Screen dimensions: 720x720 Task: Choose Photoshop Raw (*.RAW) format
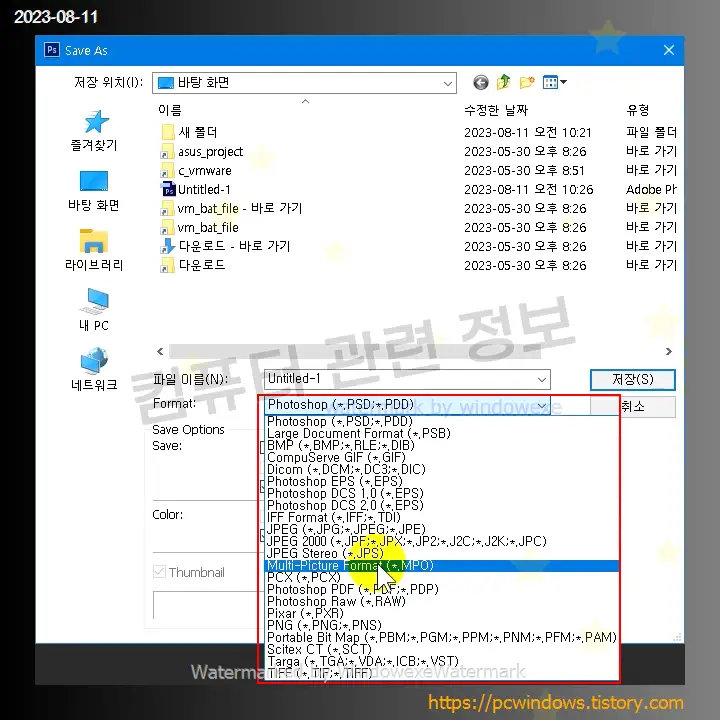click(442, 601)
